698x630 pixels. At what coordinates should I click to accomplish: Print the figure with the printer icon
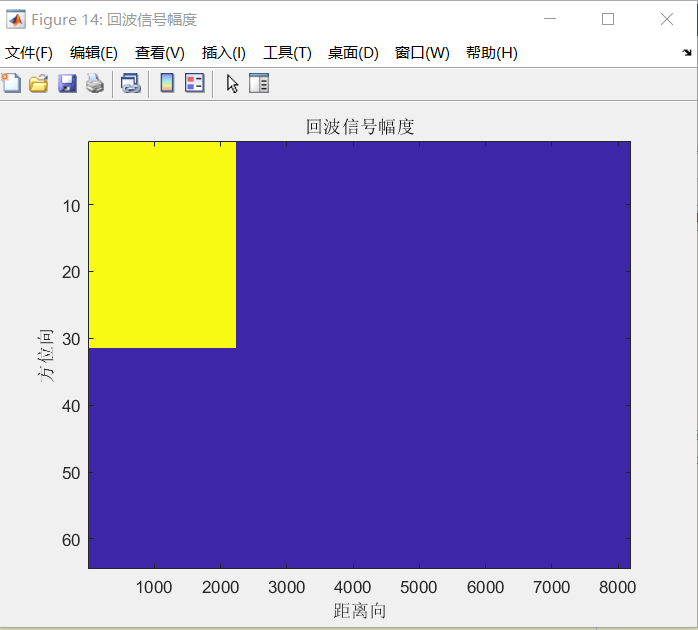tap(95, 83)
